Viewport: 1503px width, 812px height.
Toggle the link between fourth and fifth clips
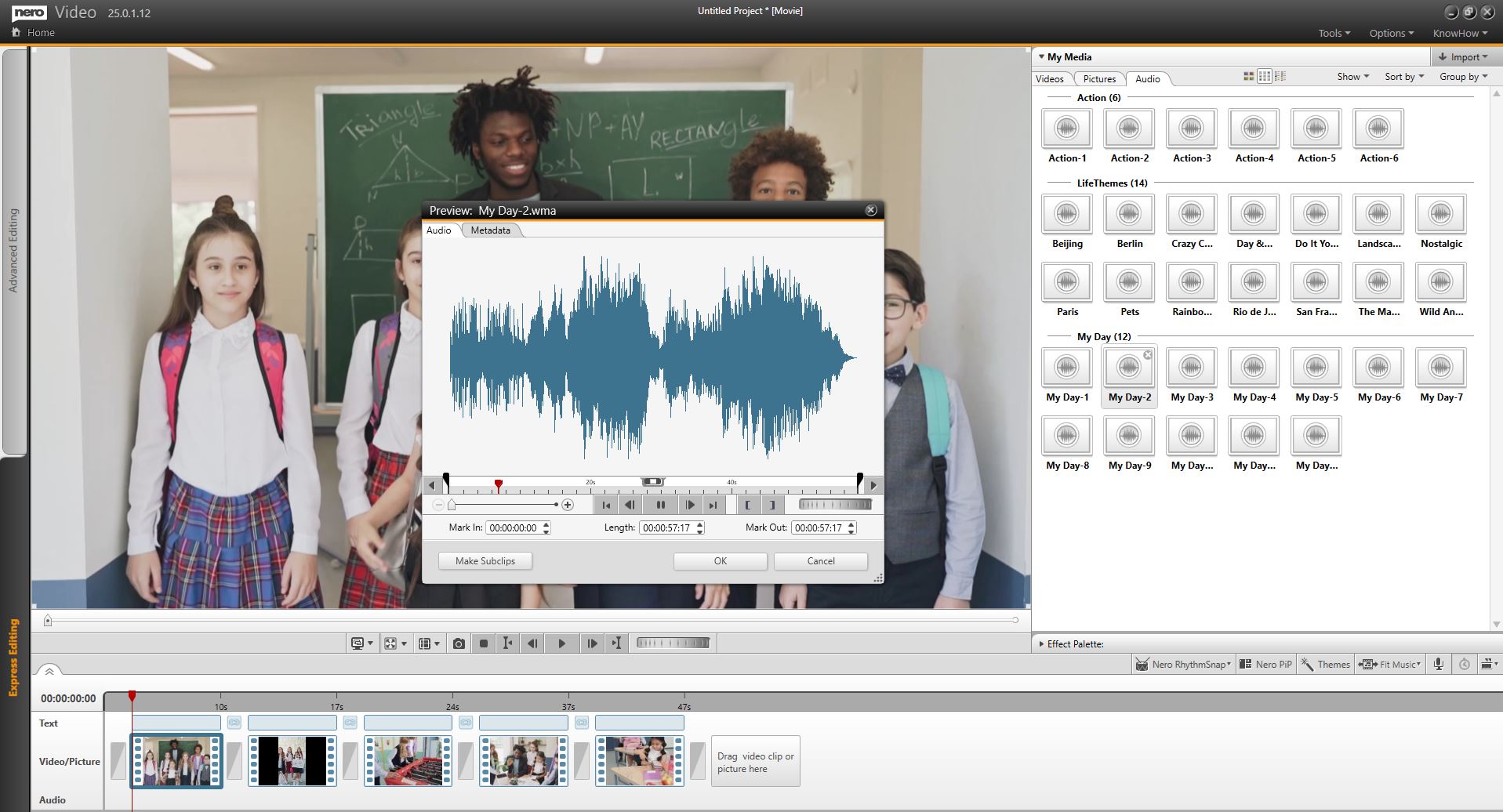(582, 722)
